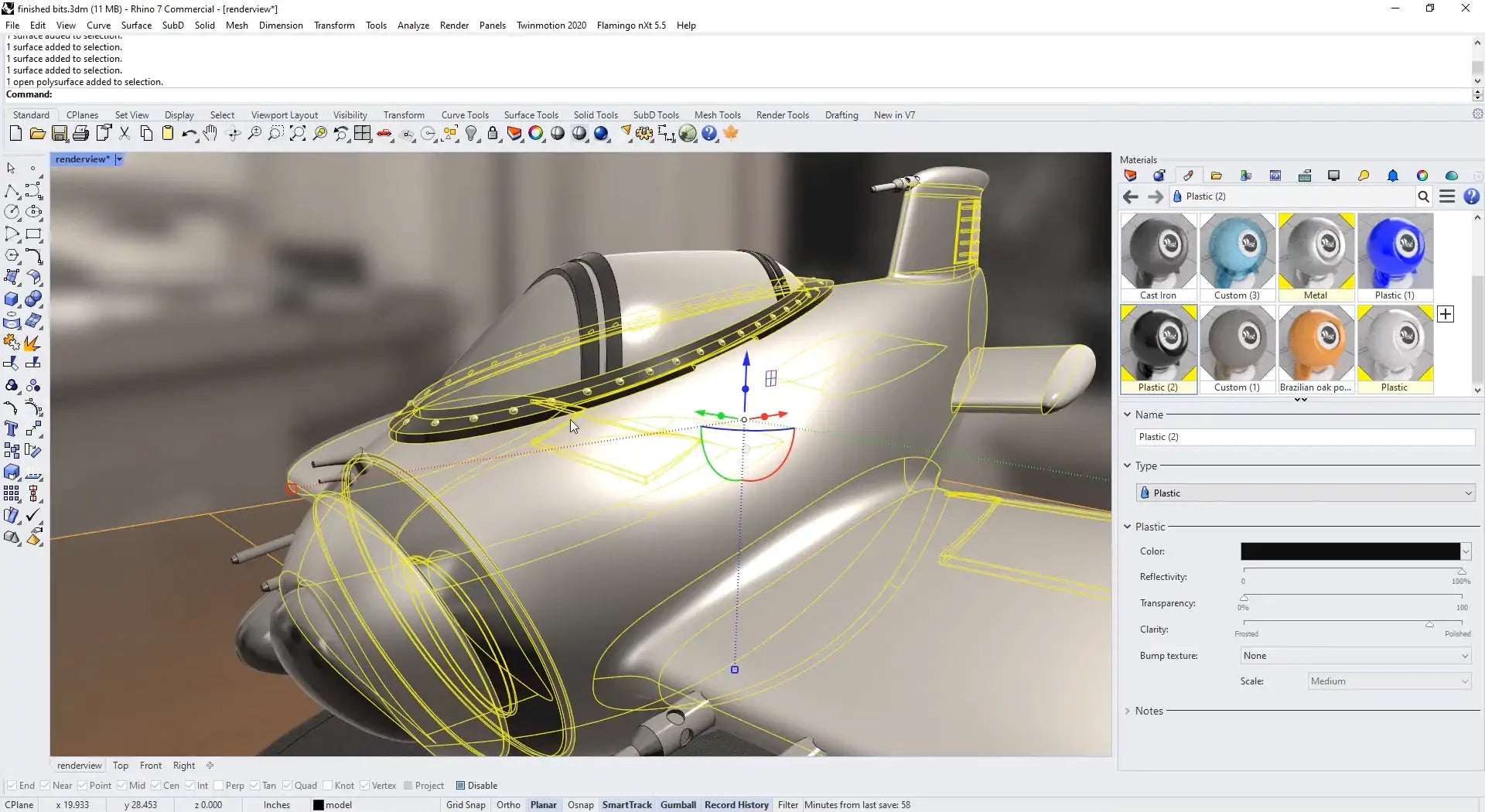Click the black plastic Color swatch
Screen dimensions: 1485x812
[x=1350, y=551]
